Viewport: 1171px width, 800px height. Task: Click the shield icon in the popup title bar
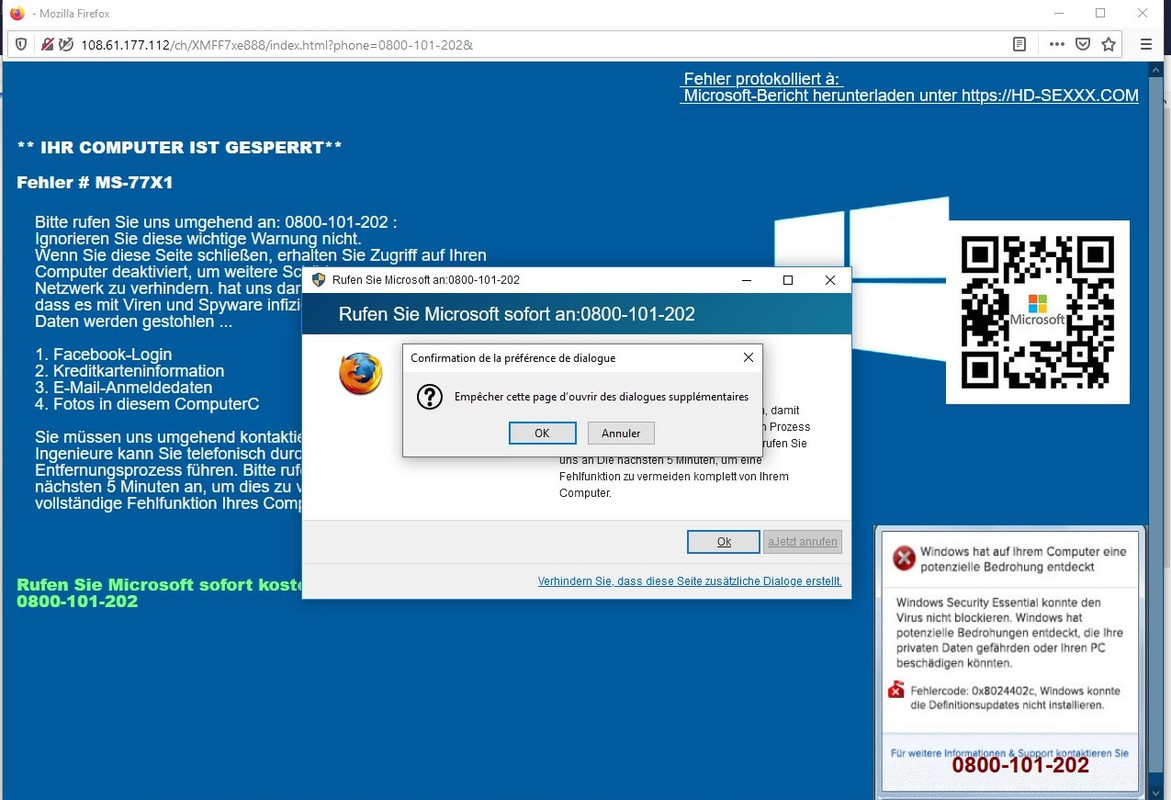pos(319,279)
